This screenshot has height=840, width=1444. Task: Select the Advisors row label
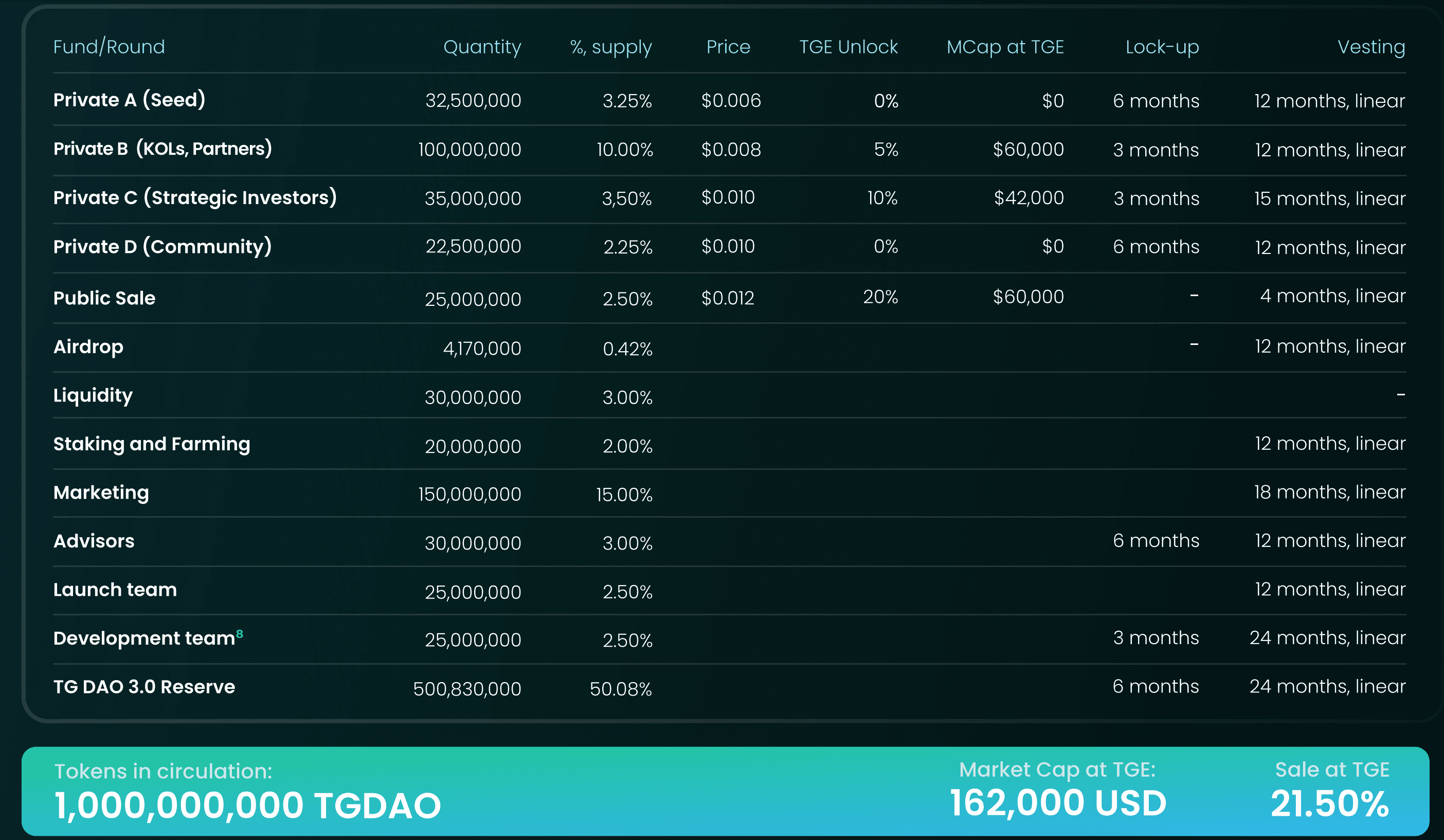pos(94,541)
